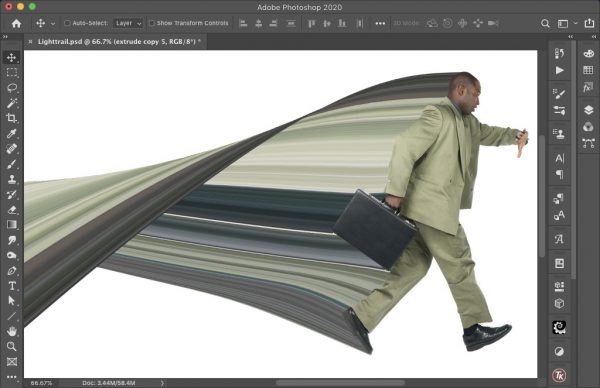This screenshot has height=388, width=600.
Task: Align vertical centers button
Action: [x=327, y=23]
